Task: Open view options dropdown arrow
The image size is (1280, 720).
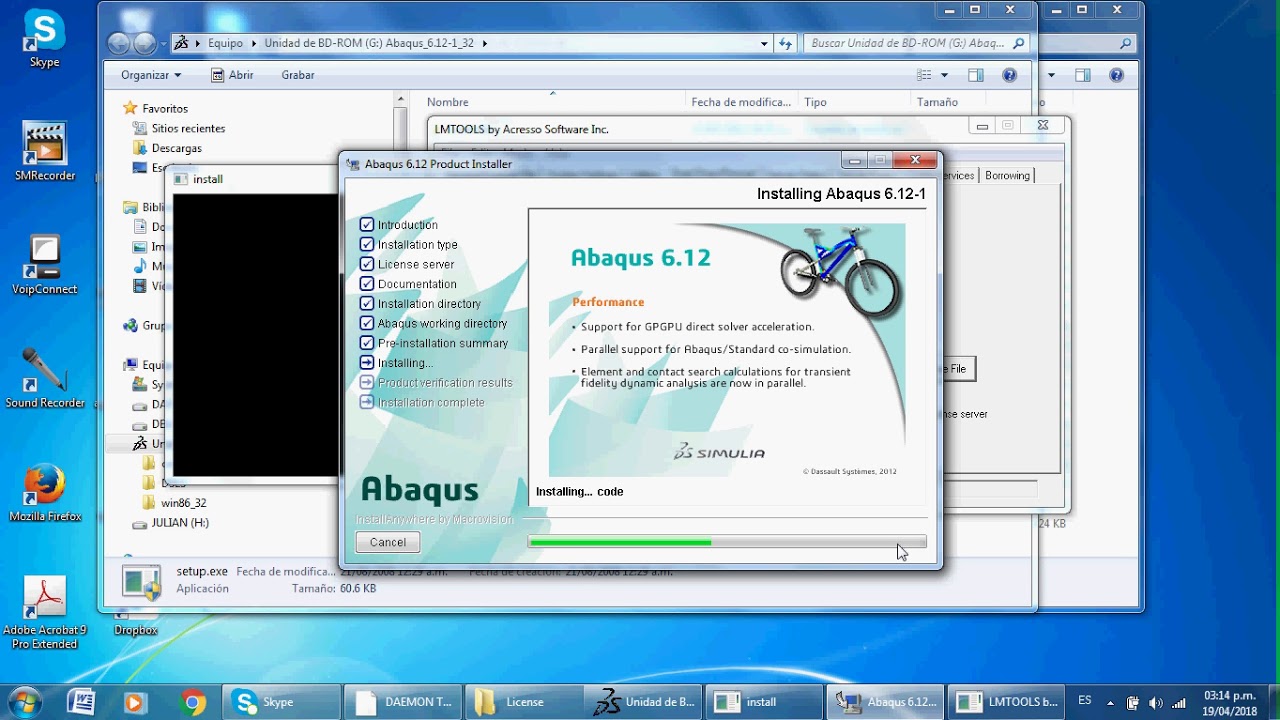Action: pos(944,75)
